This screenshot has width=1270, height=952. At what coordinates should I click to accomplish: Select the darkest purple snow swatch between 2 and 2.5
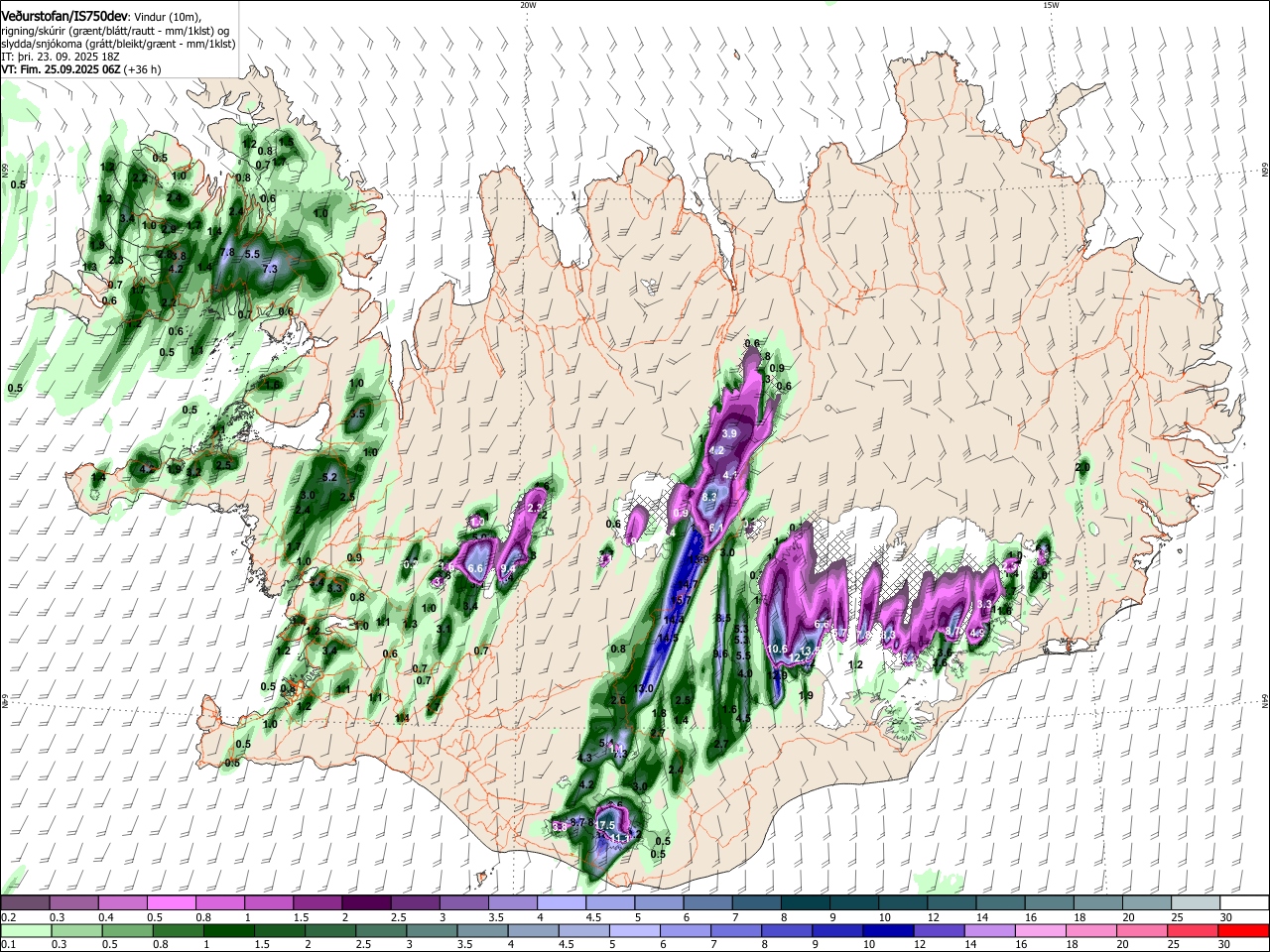tap(365, 903)
